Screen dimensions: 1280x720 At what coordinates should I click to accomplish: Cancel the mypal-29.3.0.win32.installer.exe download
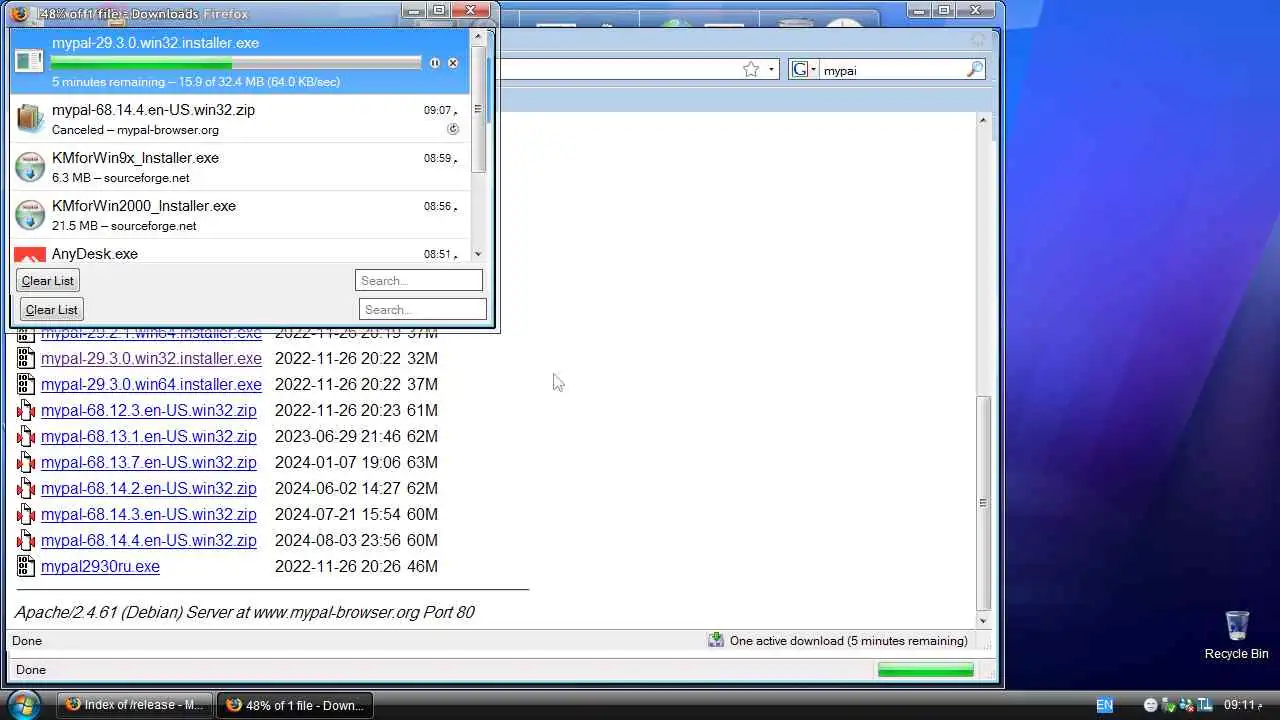pos(453,63)
